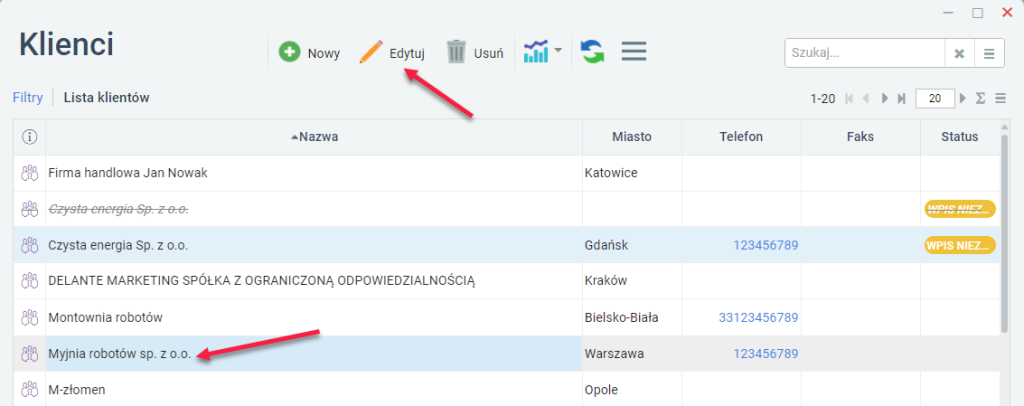Refresh the list with green-blue arrows icon

[593, 52]
